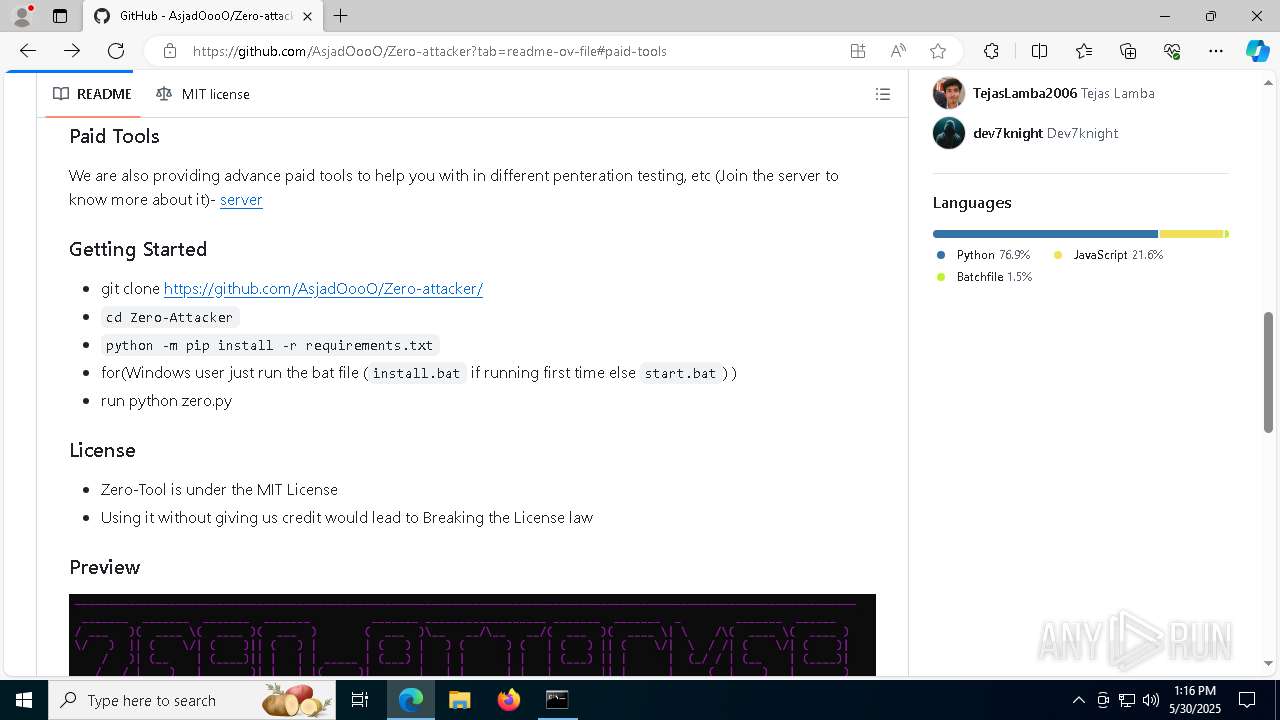This screenshot has height=720, width=1280.
Task: Open Browser essentials heart icon
Action: click(x=1172, y=51)
